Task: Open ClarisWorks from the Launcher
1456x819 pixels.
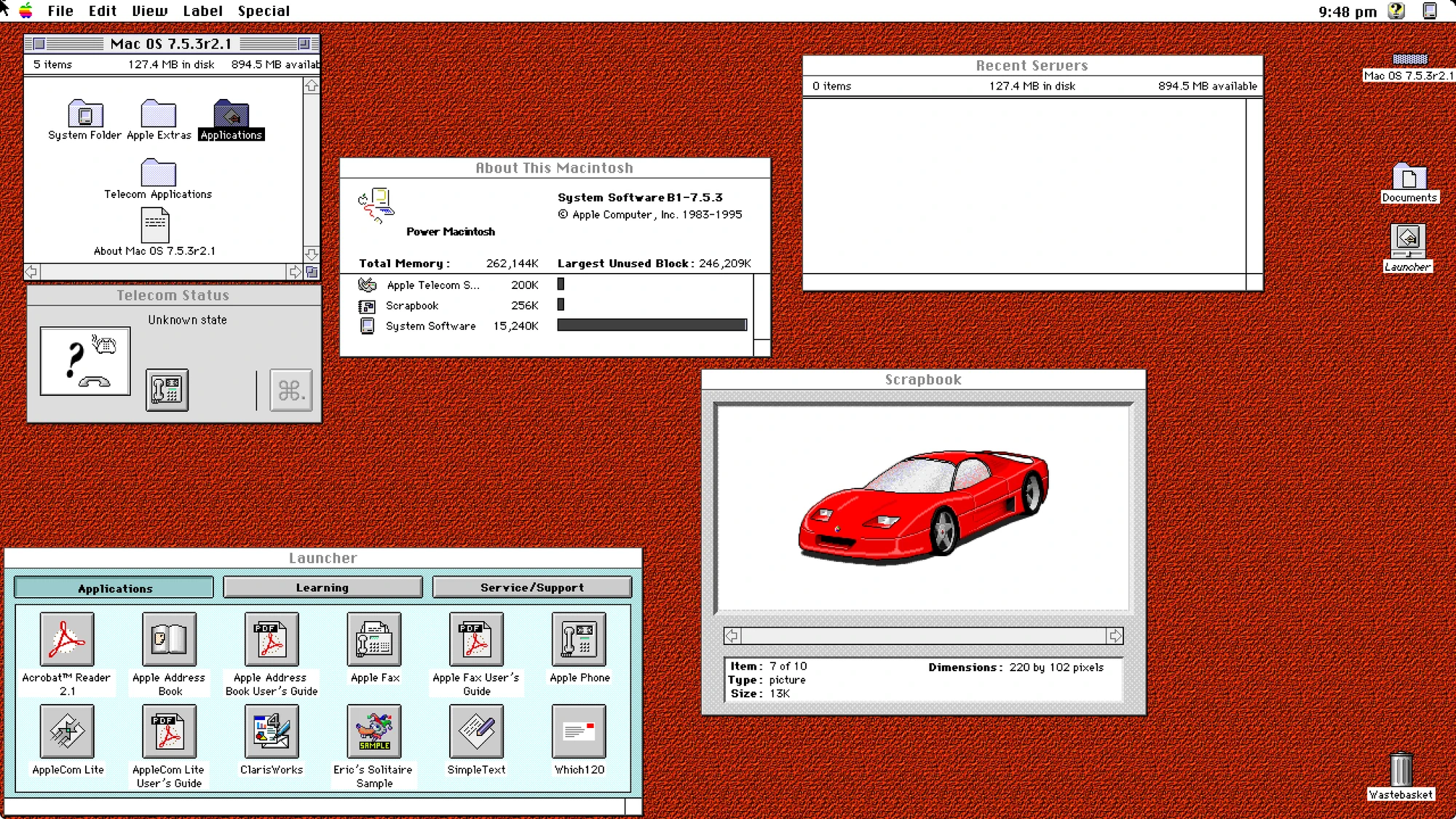Action: [271, 732]
